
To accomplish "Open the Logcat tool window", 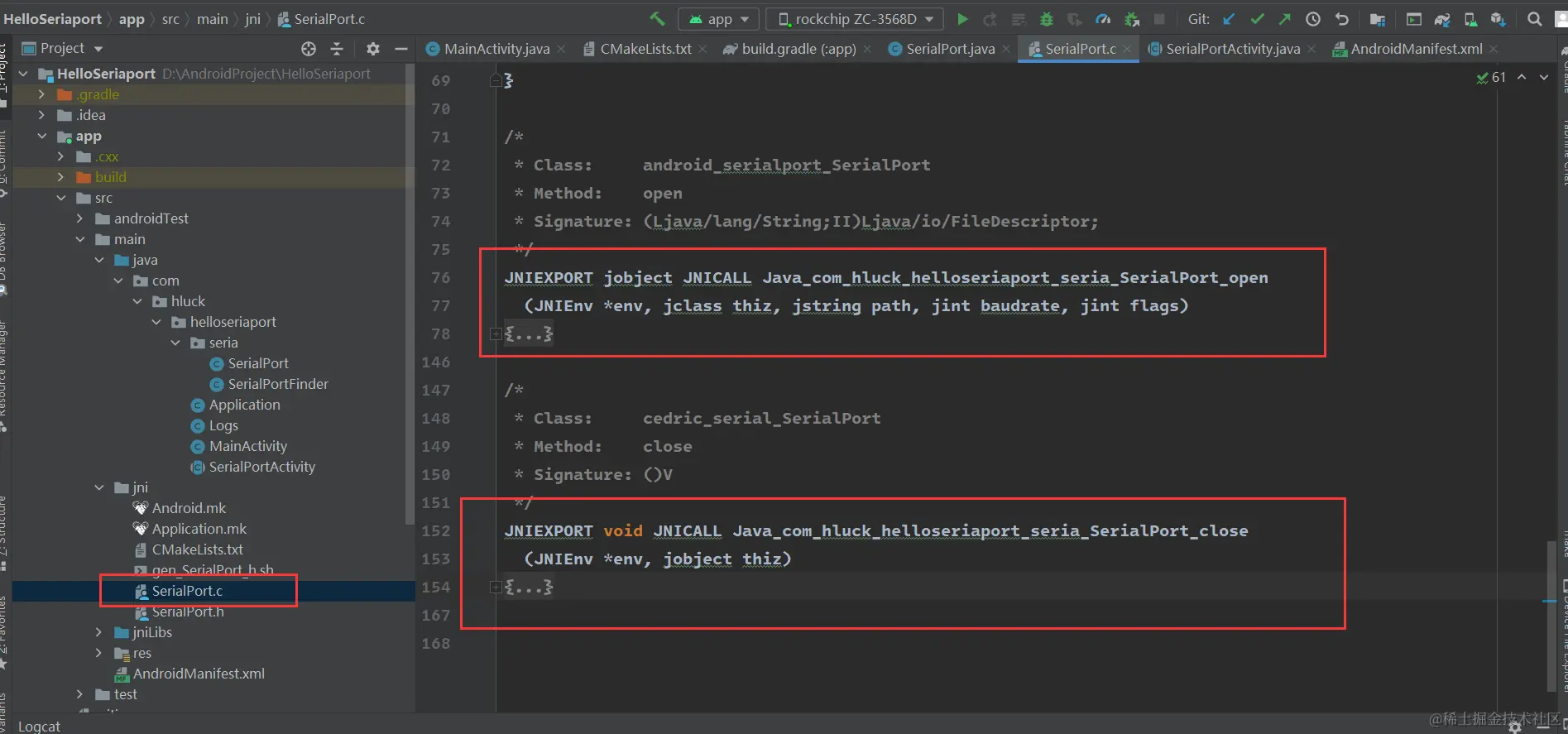I will coord(39,726).
